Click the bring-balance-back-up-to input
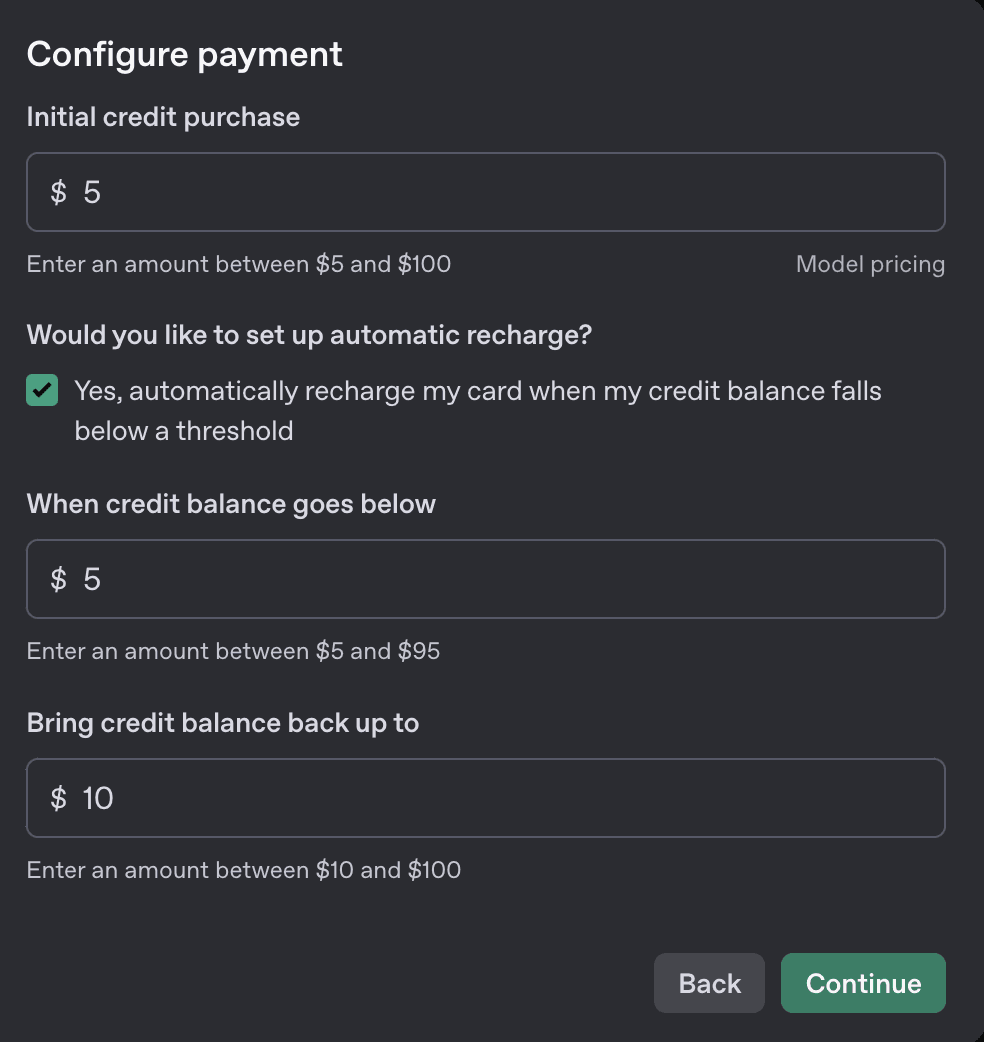Image resolution: width=984 pixels, height=1042 pixels. [486, 797]
